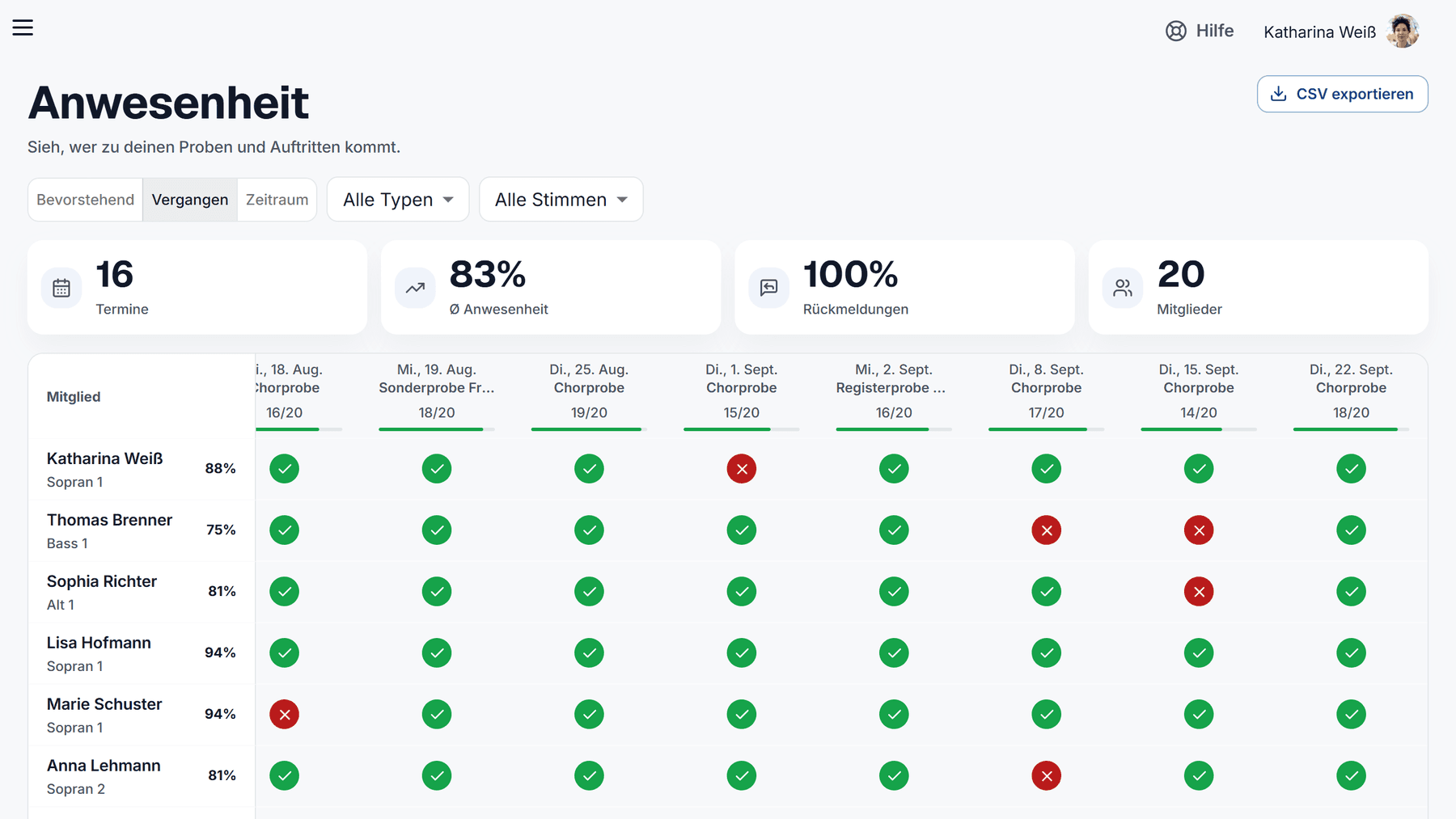This screenshot has width=1456, height=819.
Task: Toggle Thomas Brenner absence on 15. Sept.
Action: pyautogui.click(x=1199, y=530)
